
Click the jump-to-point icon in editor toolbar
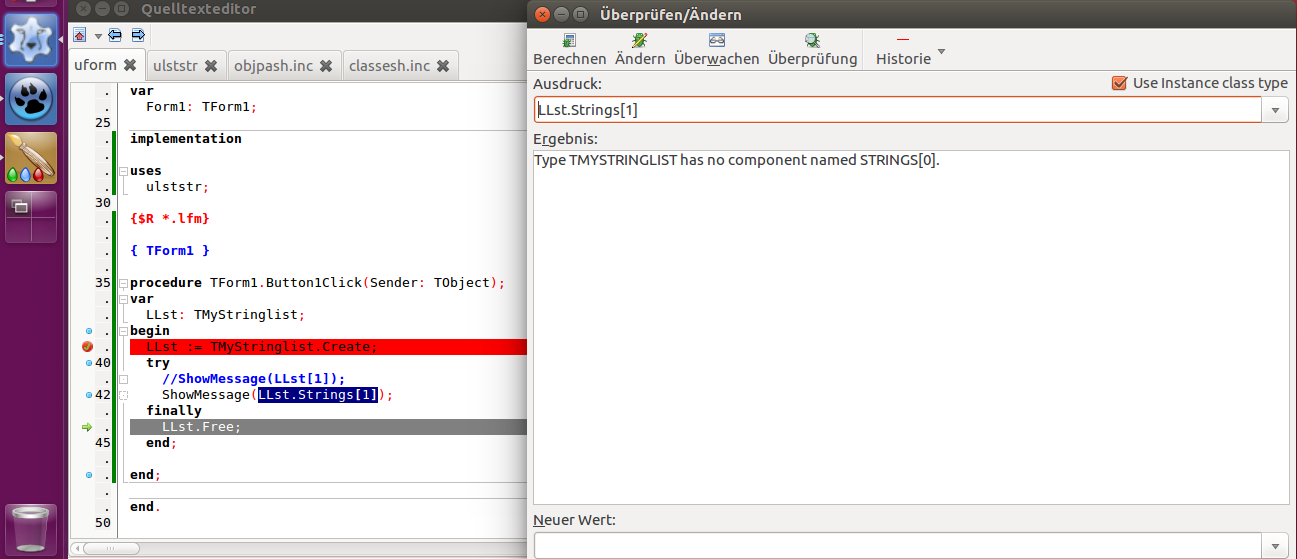tap(80, 35)
